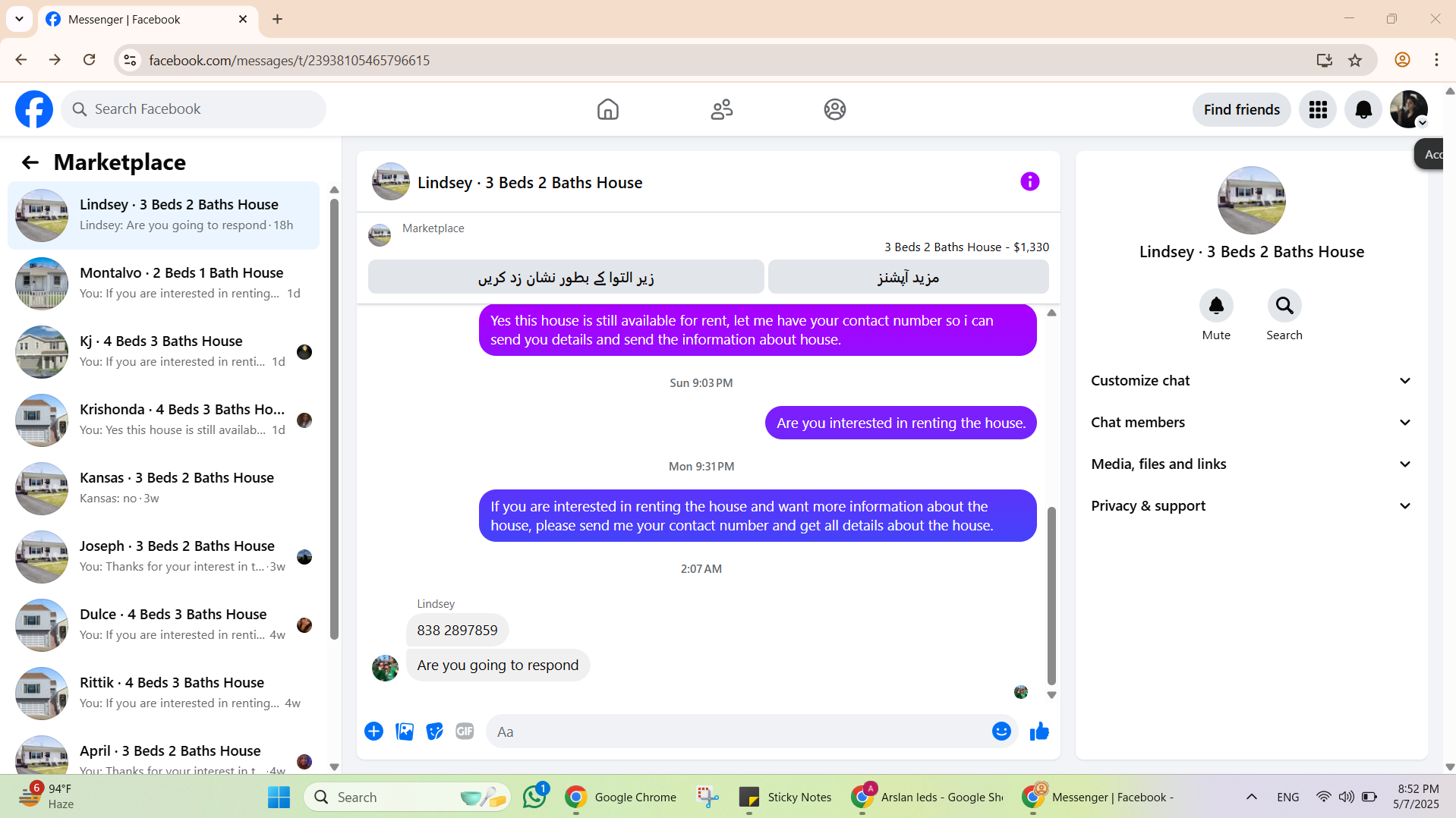Expand Chat members section

1251,422
